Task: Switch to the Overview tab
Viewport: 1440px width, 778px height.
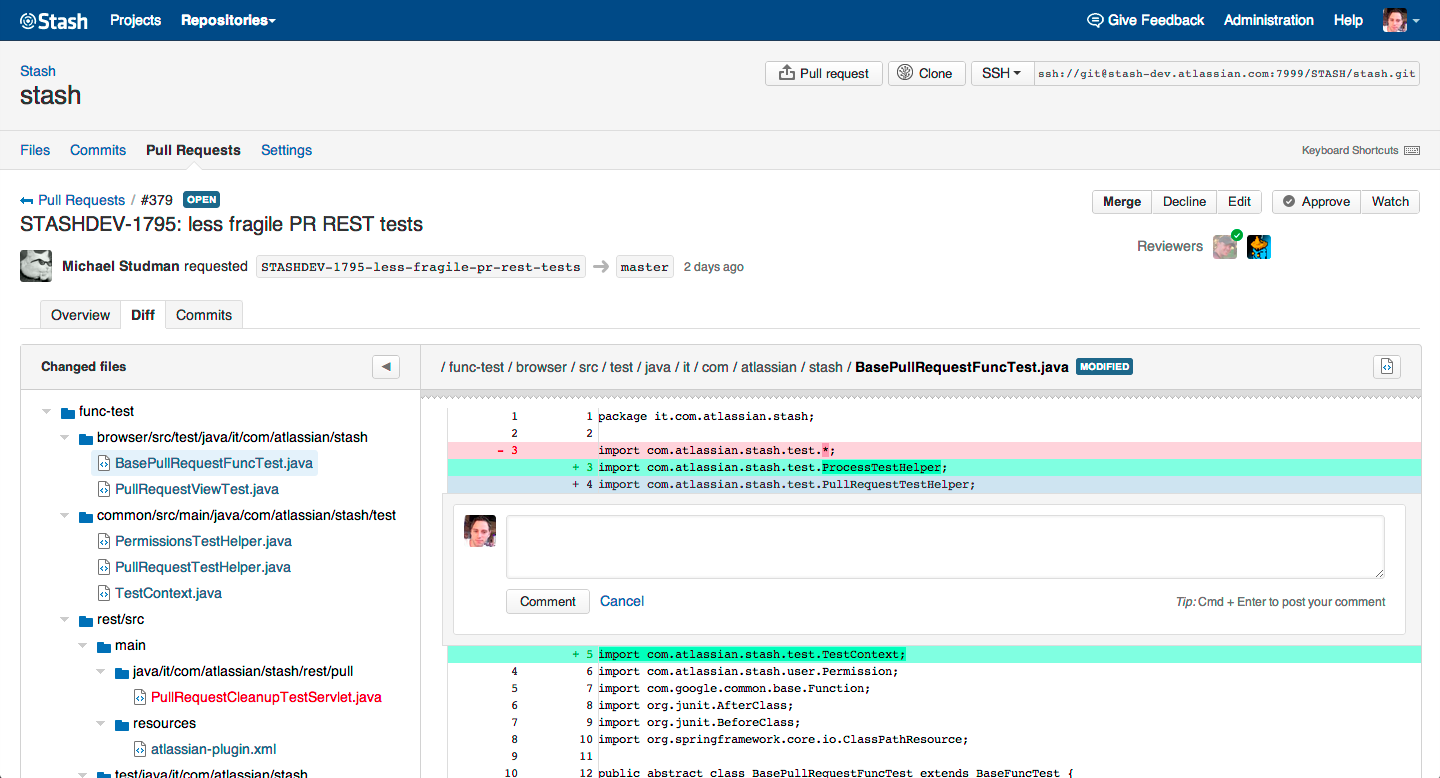Action: tap(80, 315)
